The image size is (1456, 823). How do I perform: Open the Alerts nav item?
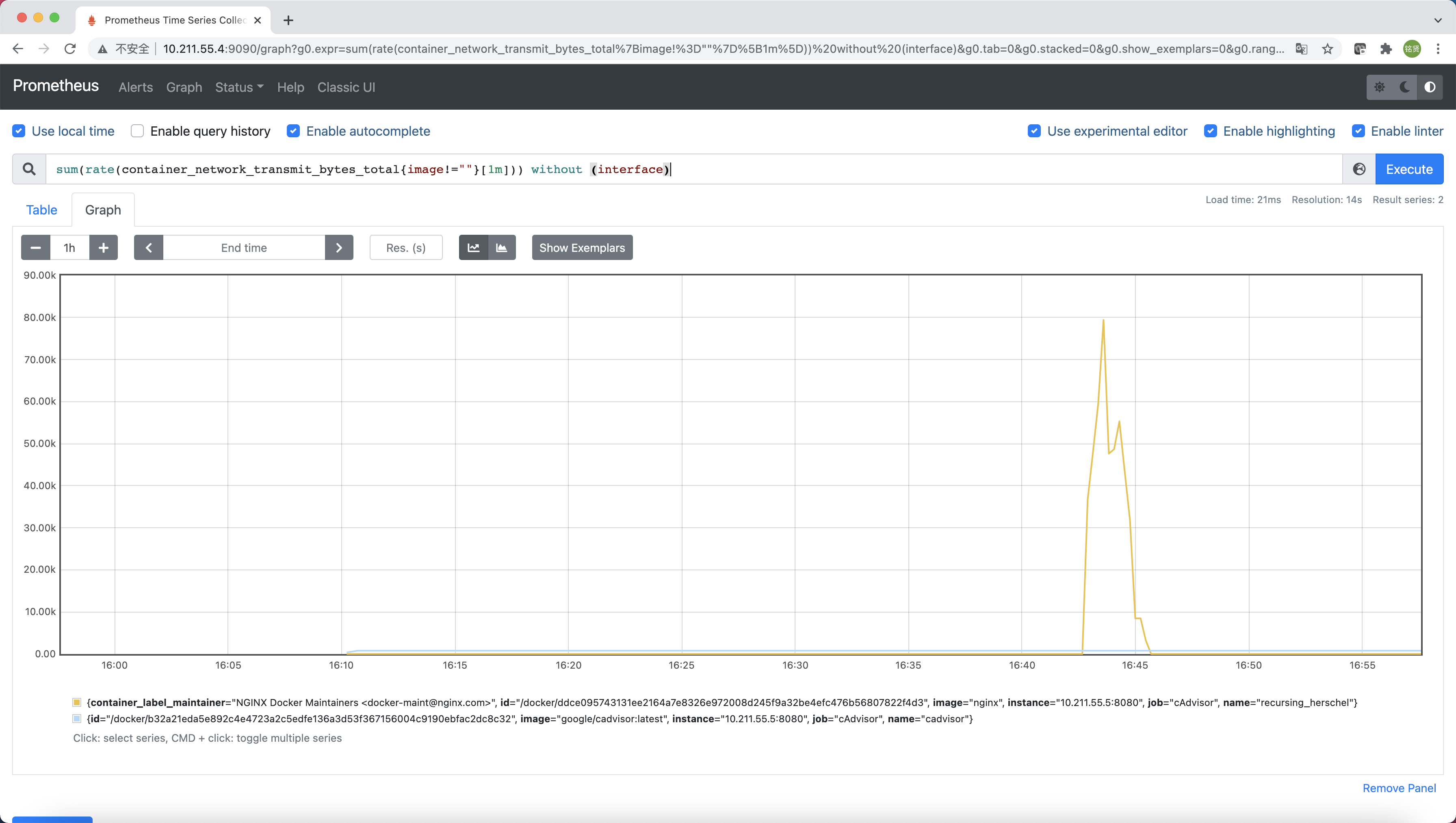click(x=136, y=87)
